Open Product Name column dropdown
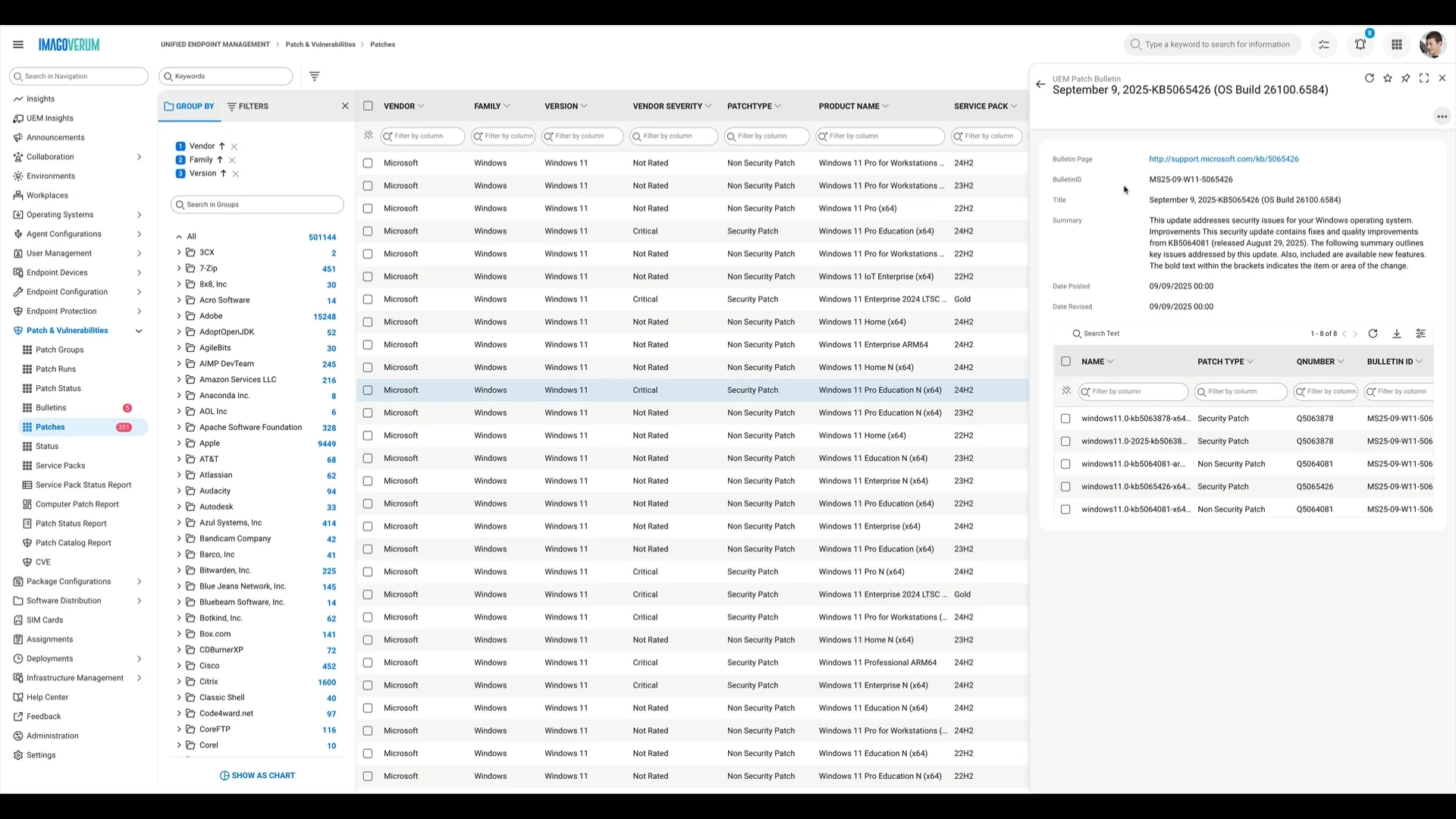The image size is (1456, 819). pyautogui.click(x=885, y=106)
